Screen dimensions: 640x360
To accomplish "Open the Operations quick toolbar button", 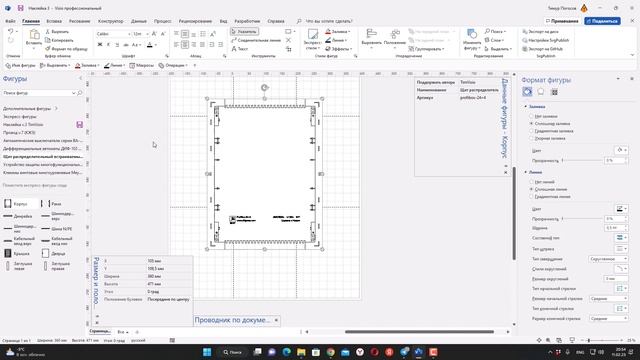I will [x=173, y=65].
